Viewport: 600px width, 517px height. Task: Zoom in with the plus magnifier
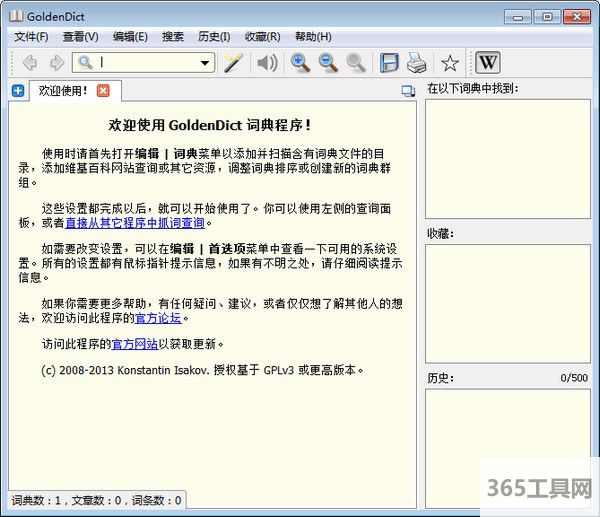click(x=300, y=63)
